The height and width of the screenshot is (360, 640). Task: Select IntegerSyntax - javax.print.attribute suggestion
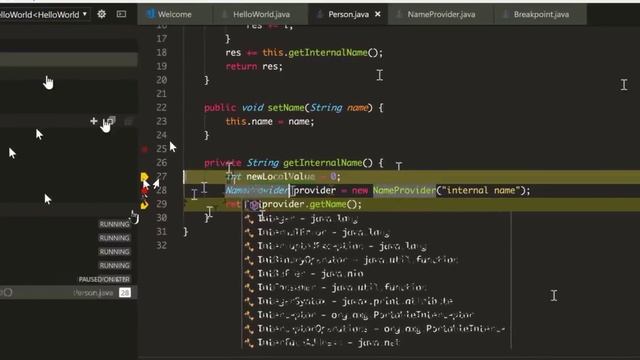376,301
